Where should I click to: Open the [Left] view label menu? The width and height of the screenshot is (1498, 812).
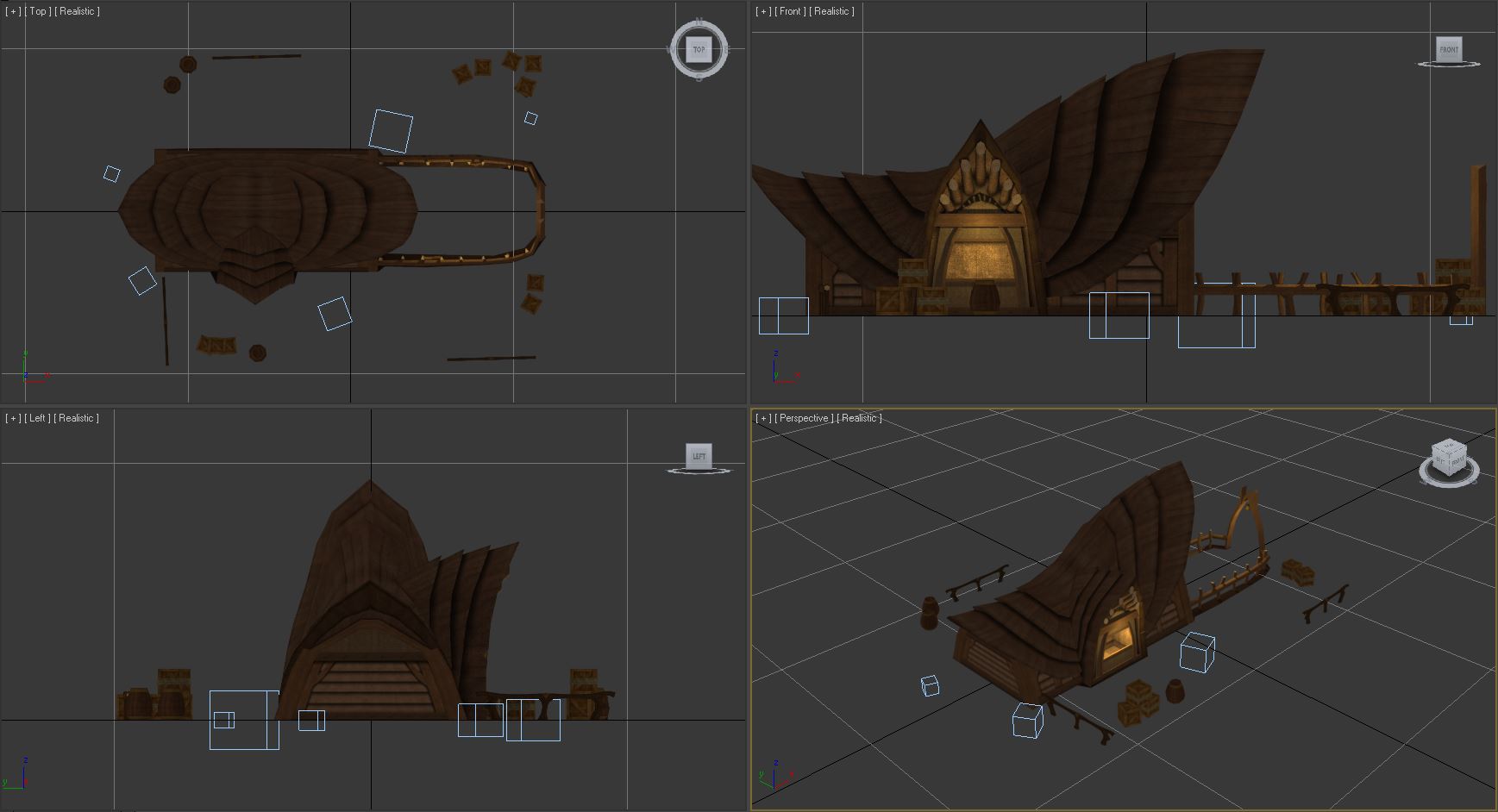tap(37, 418)
